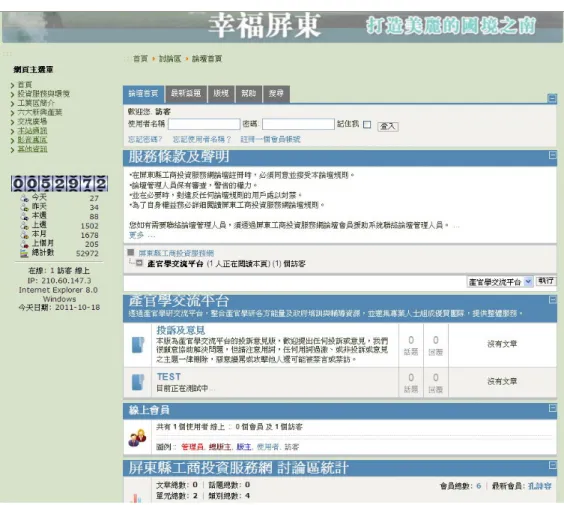Click breadcrumb 論壇首頁
The height and width of the screenshot is (505, 564).
point(207,59)
